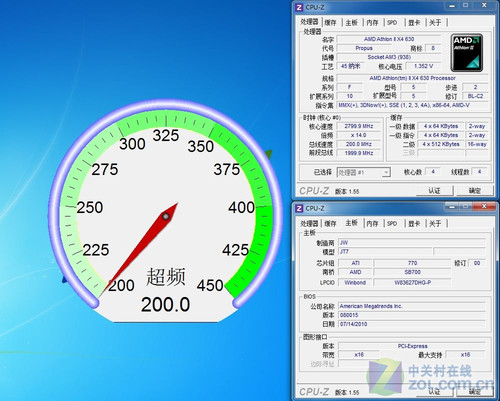Click the specification field AMD Athlon(tm) II X4 630 Processor
500x401 pixels.
(x=412, y=78)
